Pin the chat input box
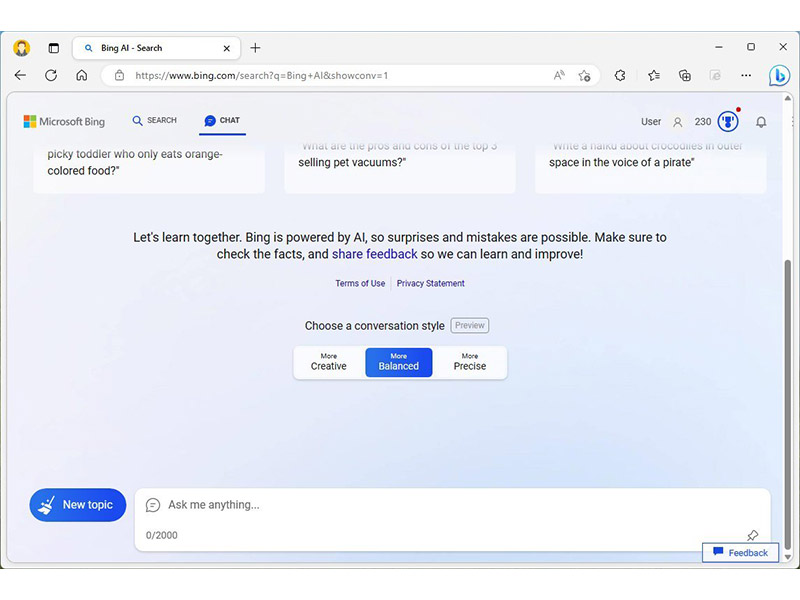Screen dimensions: 800x600 tap(753, 535)
